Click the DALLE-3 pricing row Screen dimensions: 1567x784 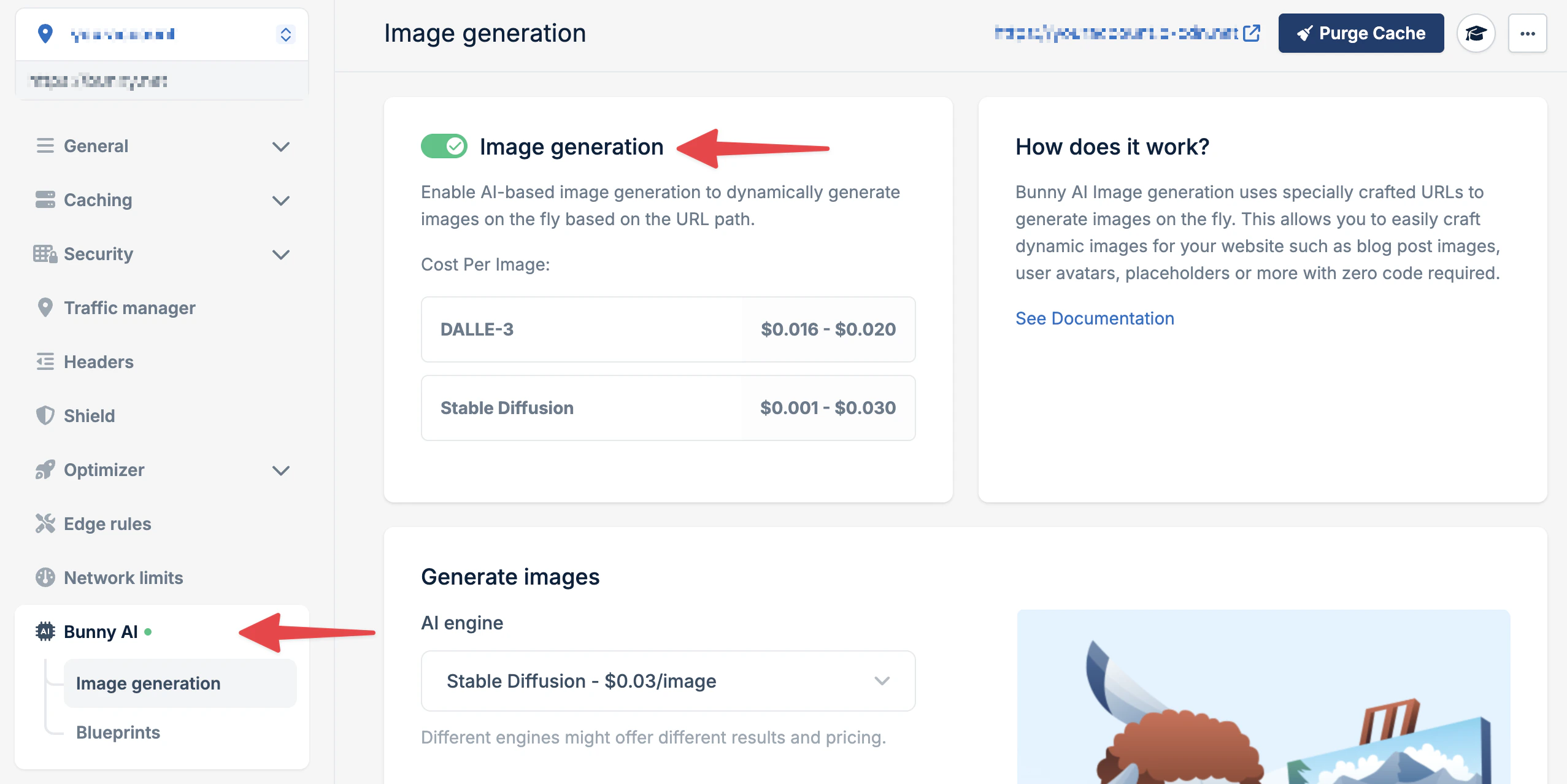pos(668,329)
